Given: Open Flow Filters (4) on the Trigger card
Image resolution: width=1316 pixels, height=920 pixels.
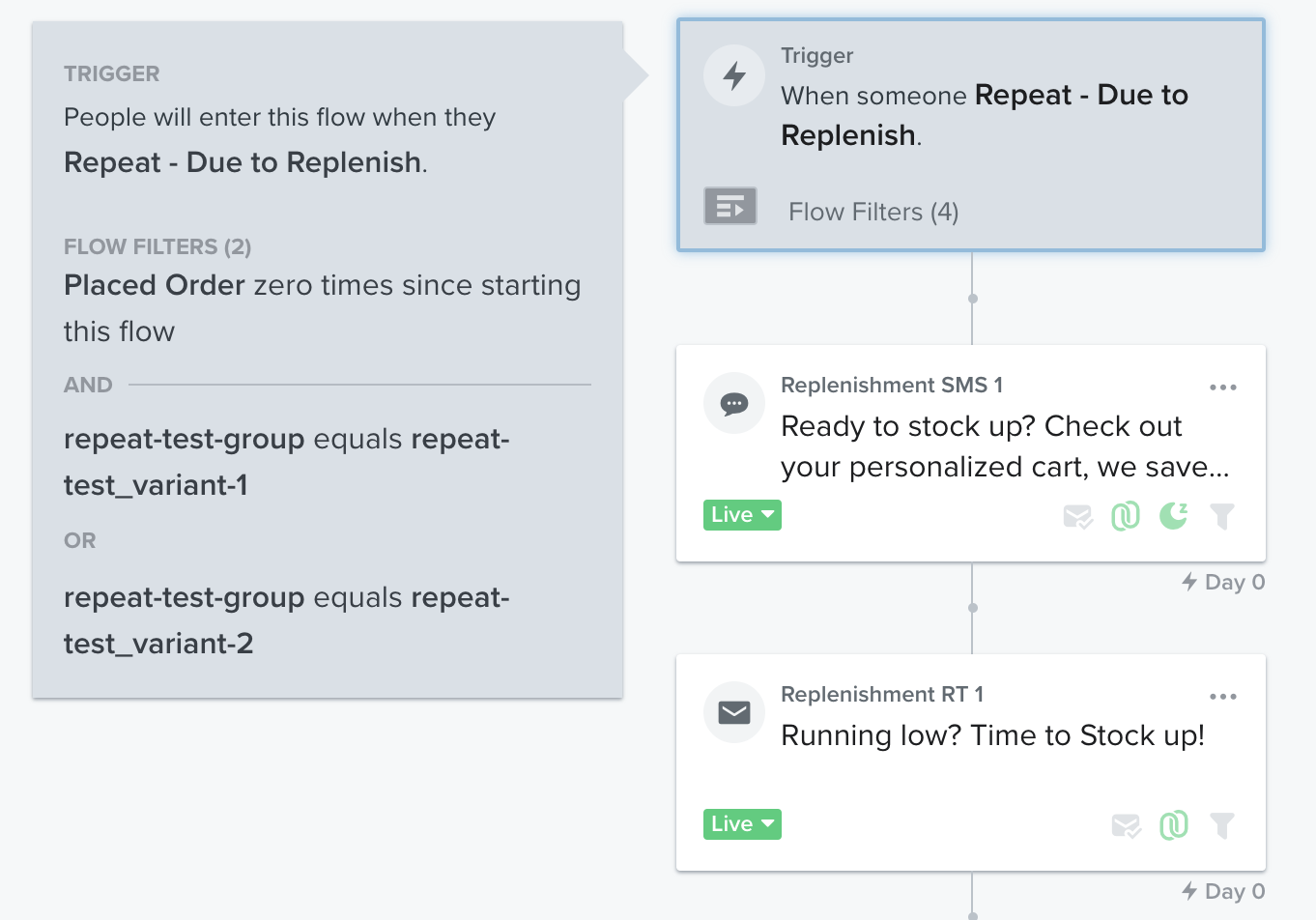Looking at the screenshot, I should (x=873, y=212).
